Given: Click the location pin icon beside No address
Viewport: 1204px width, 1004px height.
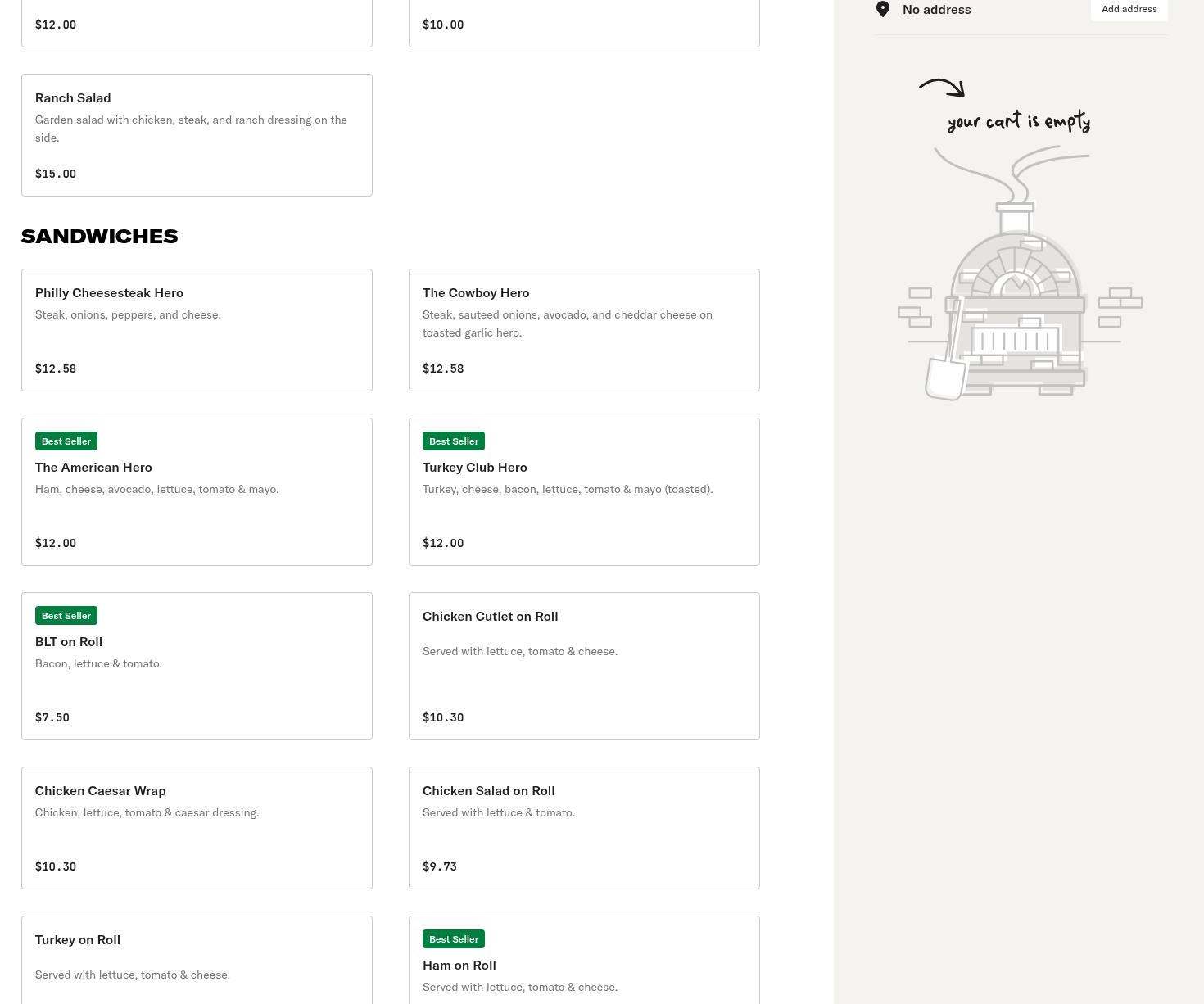Looking at the screenshot, I should click(x=883, y=9).
